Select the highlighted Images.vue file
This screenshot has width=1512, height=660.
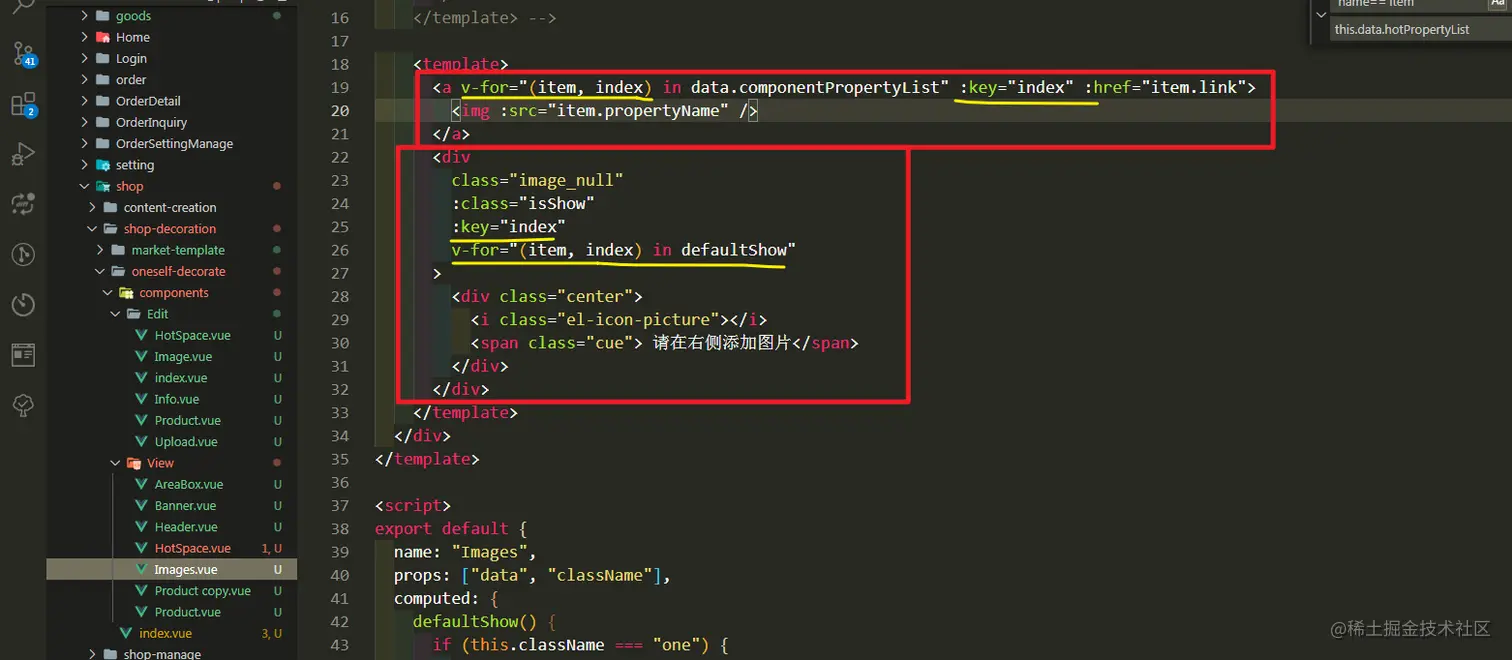tap(172, 569)
